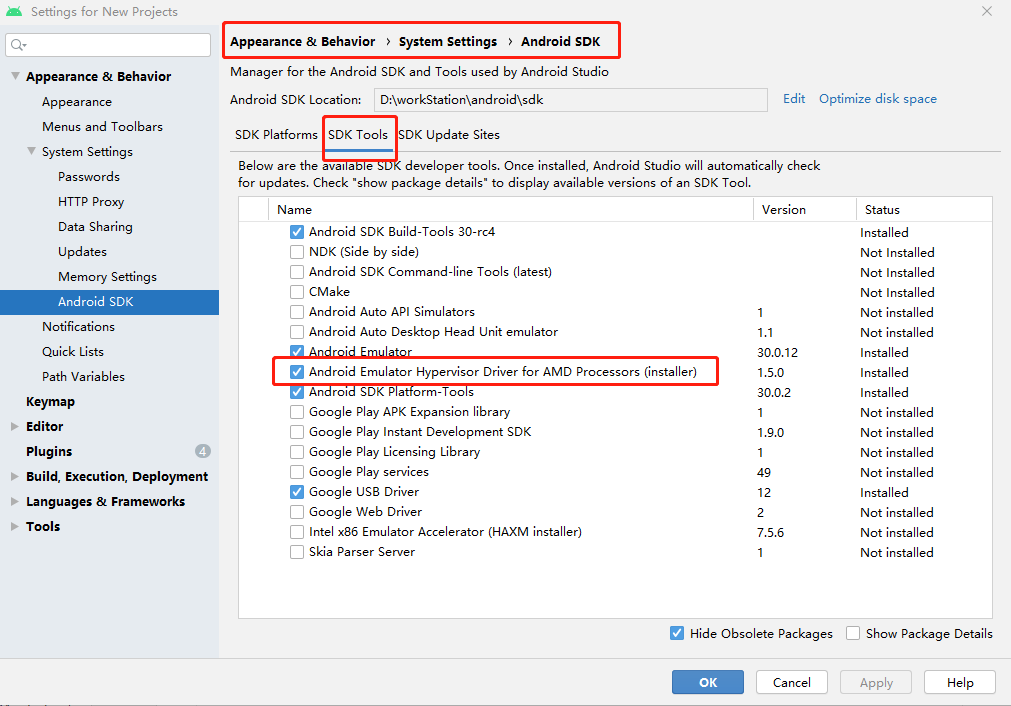Open Notifications settings
The height and width of the screenshot is (706, 1011).
click(x=79, y=327)
